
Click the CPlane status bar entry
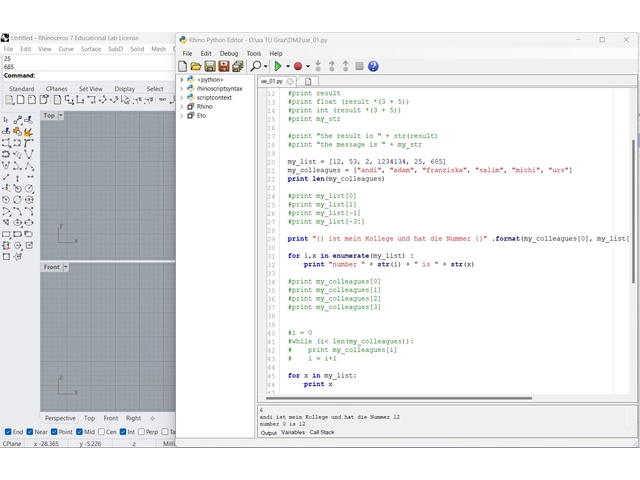click(12, 444)
